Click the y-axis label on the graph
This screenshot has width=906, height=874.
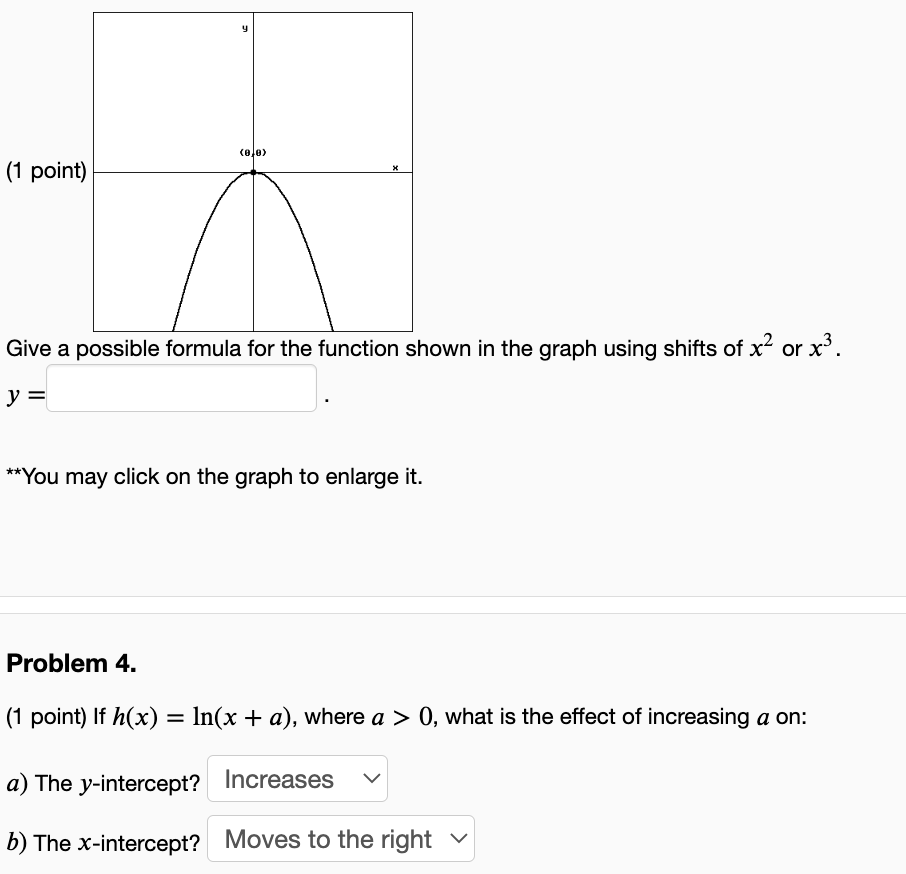coord(246,27)
